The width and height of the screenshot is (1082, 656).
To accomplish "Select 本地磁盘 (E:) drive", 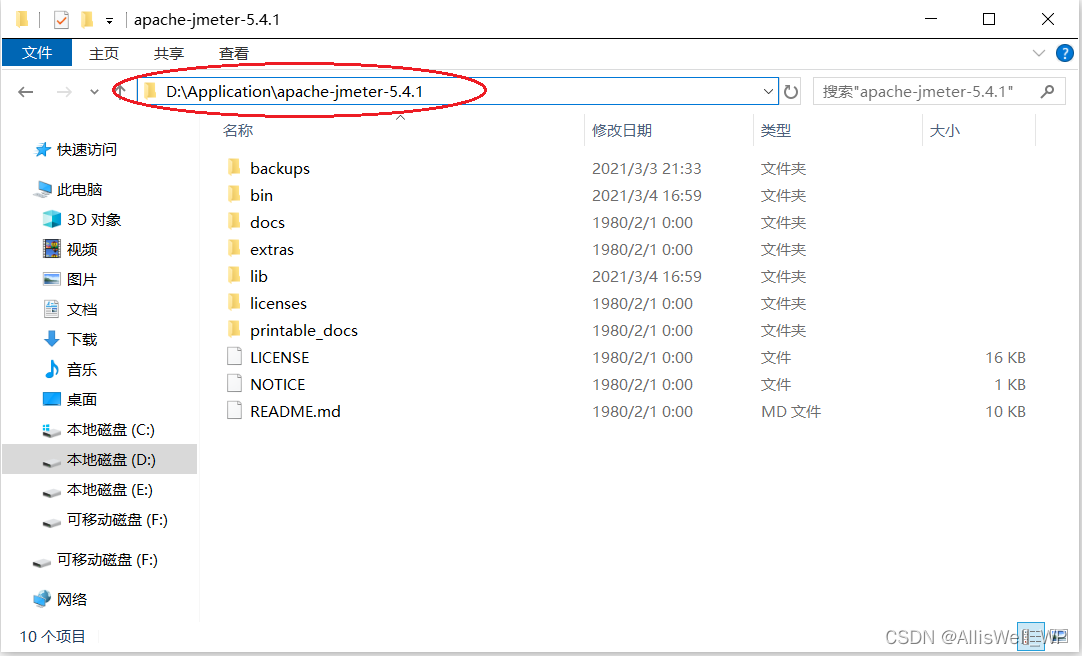I will tap(98, 490).
